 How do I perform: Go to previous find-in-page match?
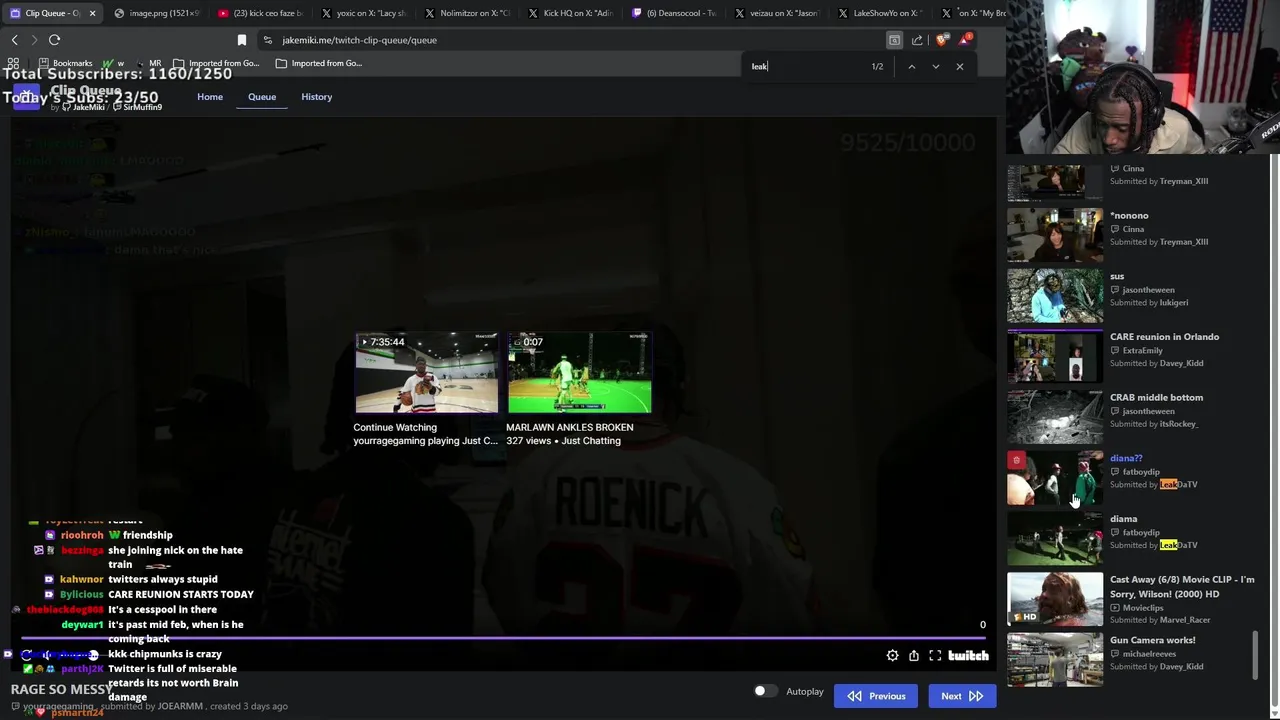[911, 66]
